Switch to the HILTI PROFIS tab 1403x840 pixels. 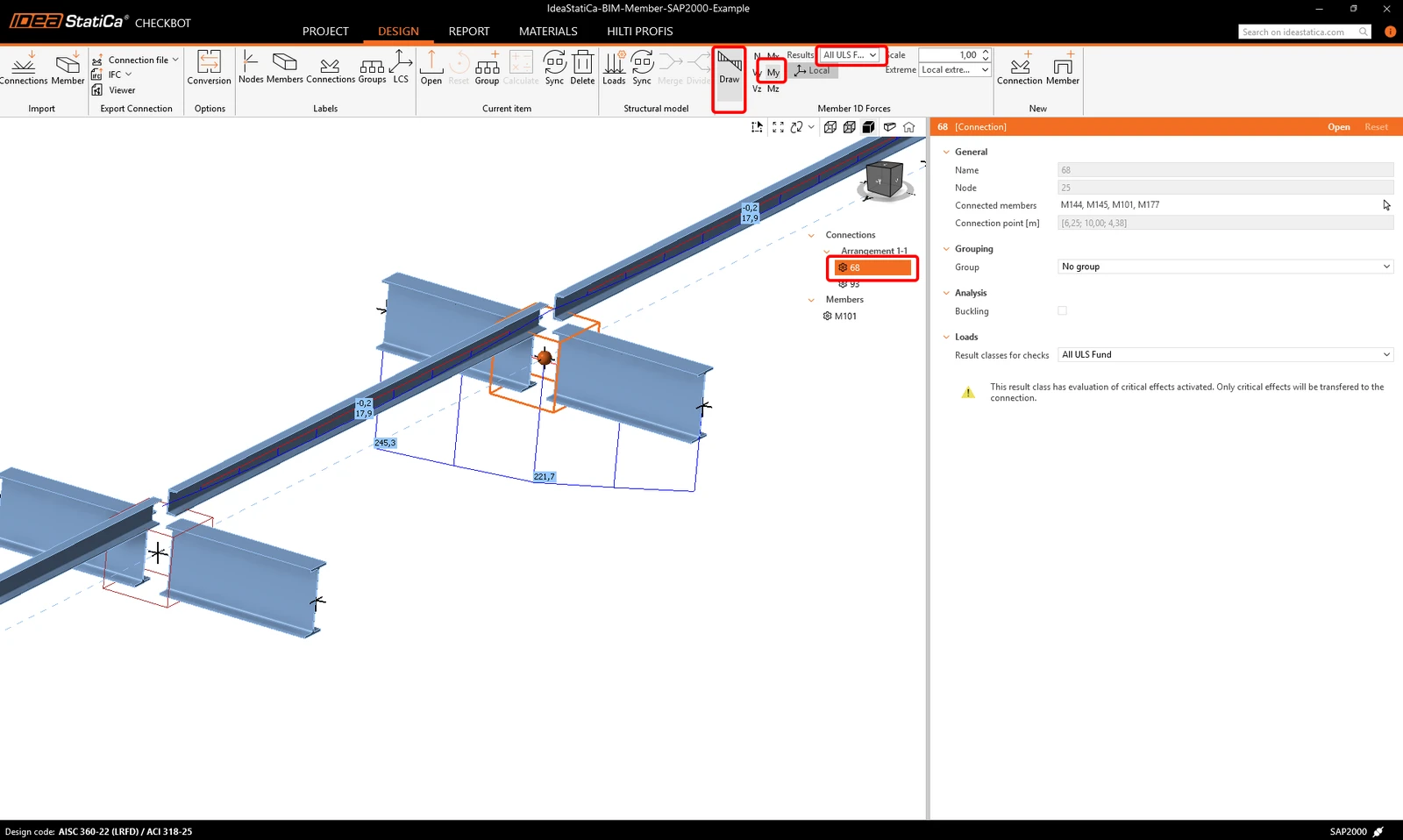pyautogui.click(x=640, y=31)
